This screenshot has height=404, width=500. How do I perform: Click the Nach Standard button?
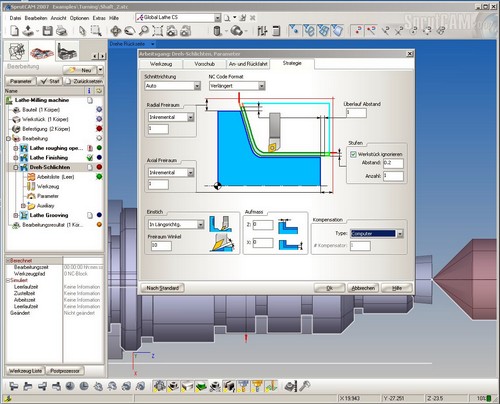coord(163,288)
